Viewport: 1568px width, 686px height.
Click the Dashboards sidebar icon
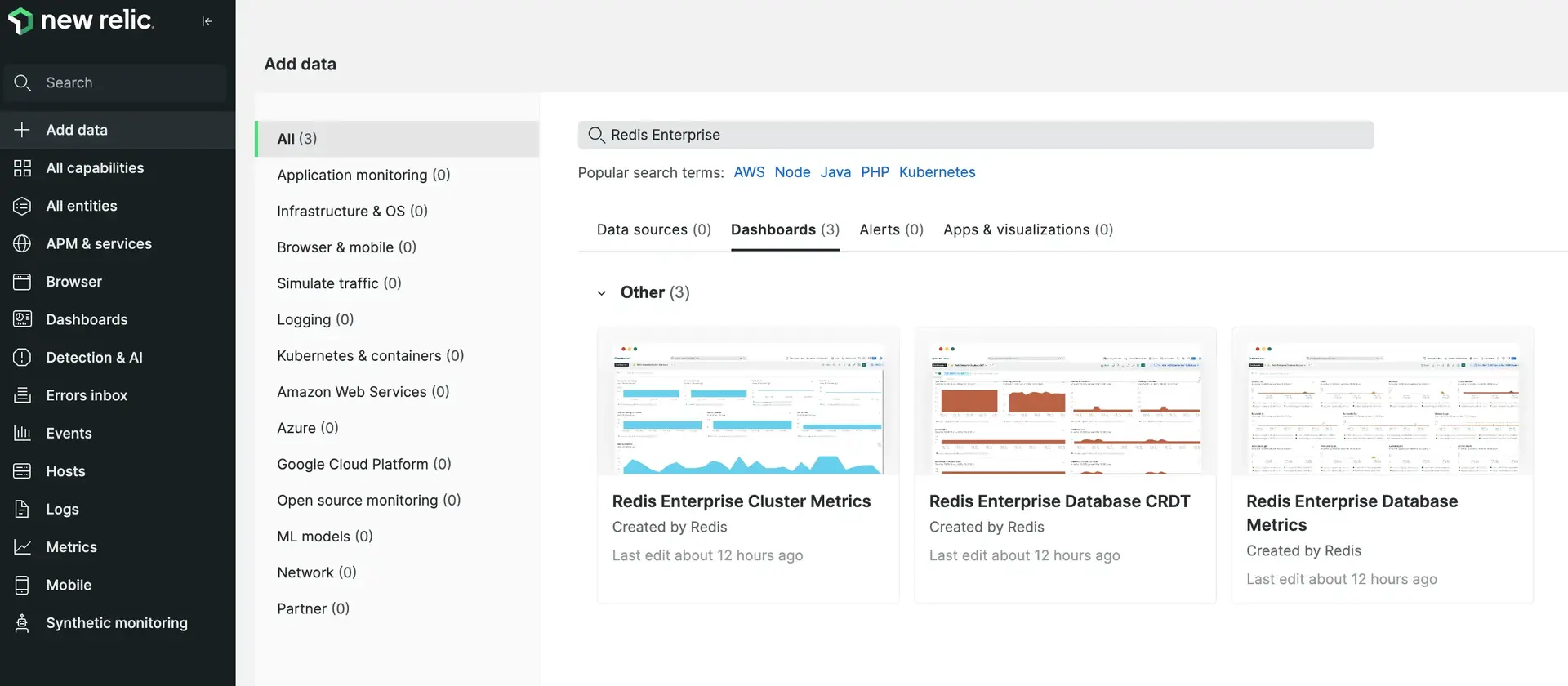(x=22, y=319)
